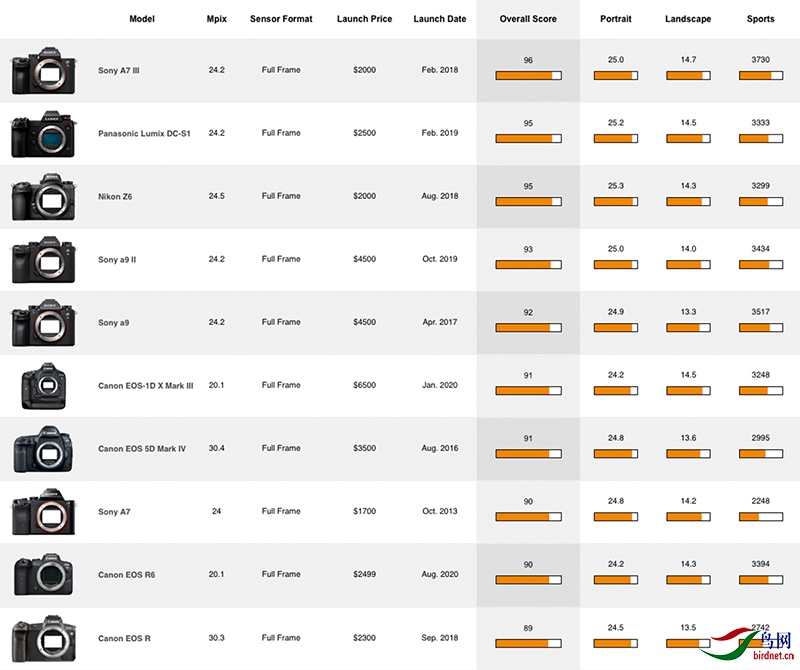
Task: Select the Portrait column header
Action: point(615,19)
